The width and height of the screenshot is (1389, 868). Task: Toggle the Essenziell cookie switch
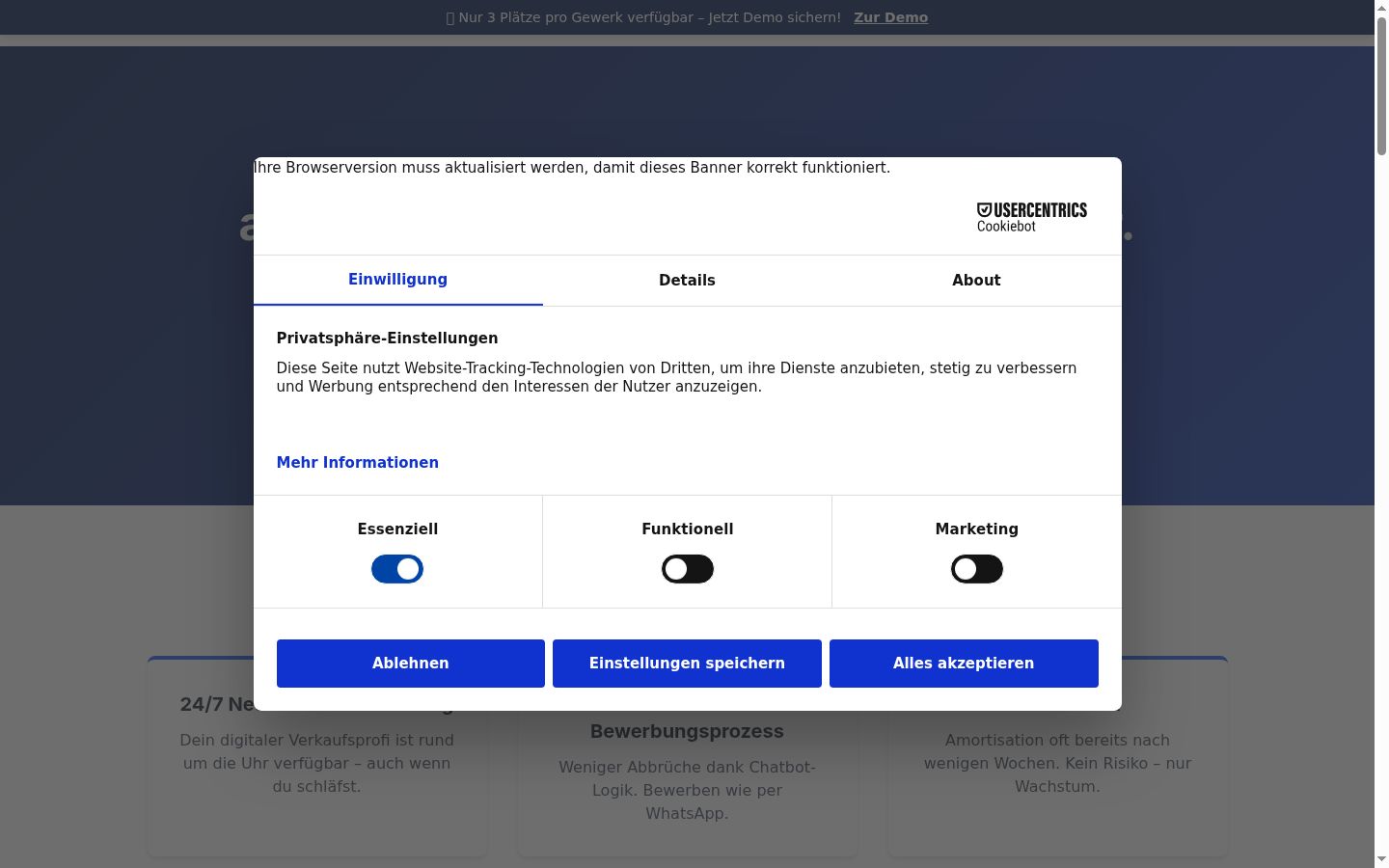(x=397, y=569)
